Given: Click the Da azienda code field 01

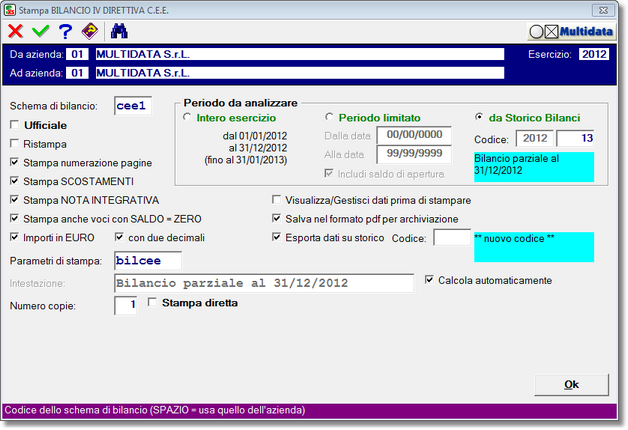Looking at the screenshot, I should (77, 54).
